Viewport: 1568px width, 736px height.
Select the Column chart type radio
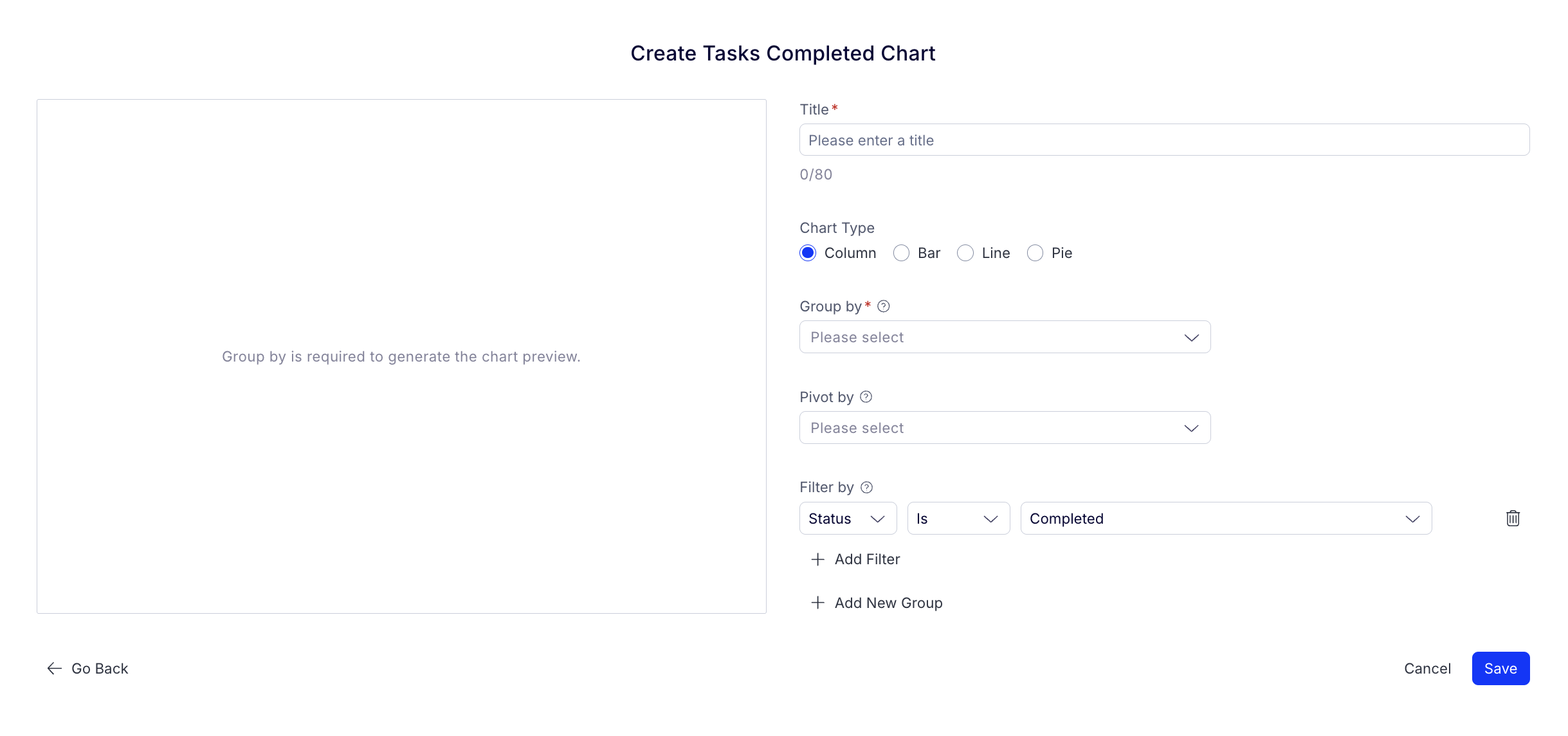pyautogui.click(x=808, y=253)
